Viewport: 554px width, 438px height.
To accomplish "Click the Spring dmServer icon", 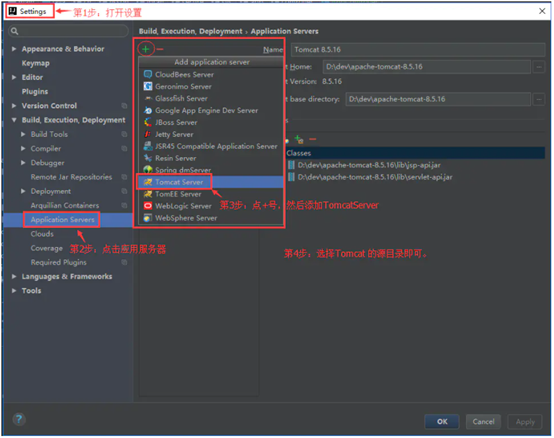I will (x=148, y=170).
